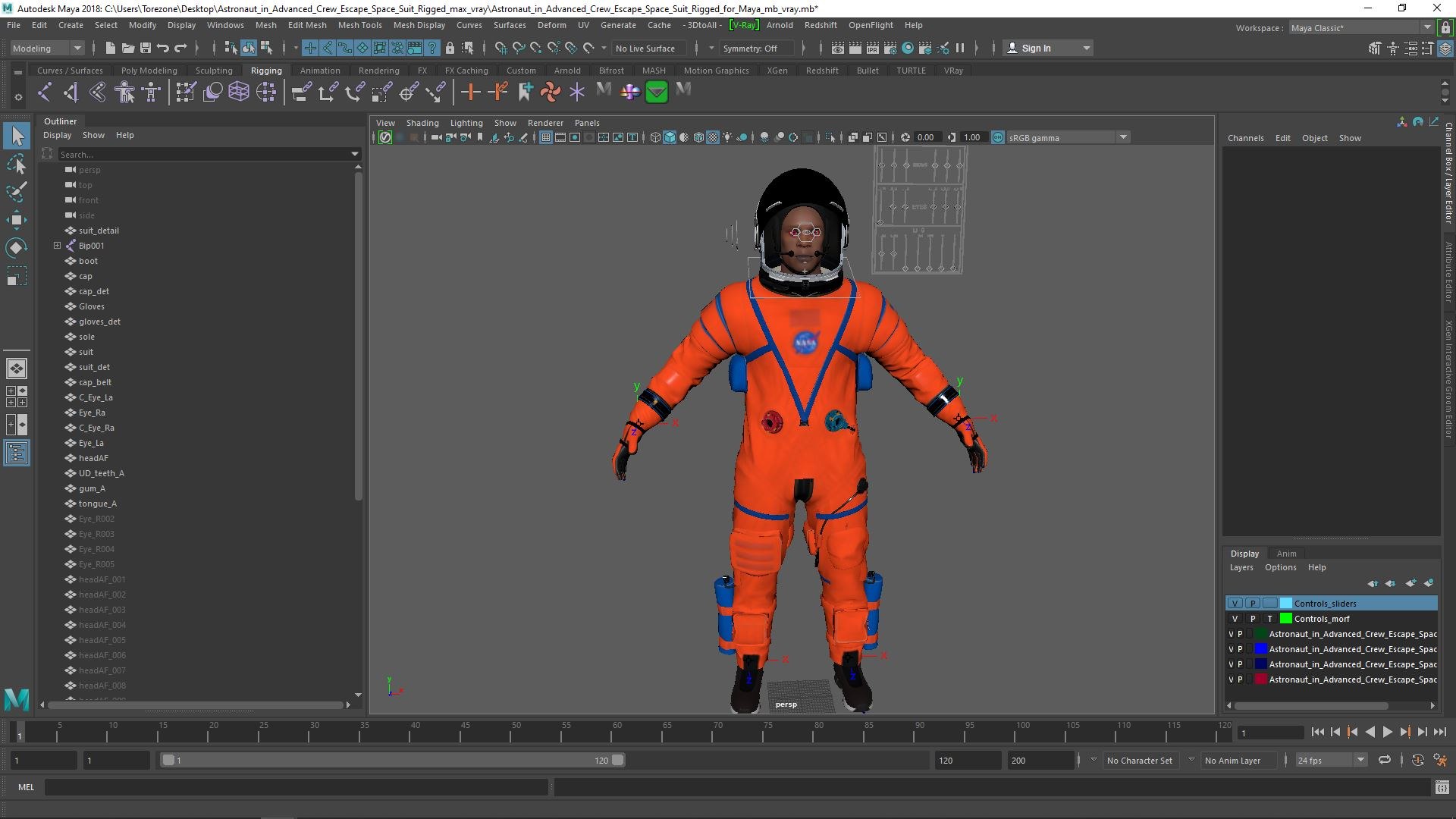Image resolution: width=1456 pixels, height=819 pixels.
Task: Click the Parent constraint shelf icon
Action: [301, 92]
